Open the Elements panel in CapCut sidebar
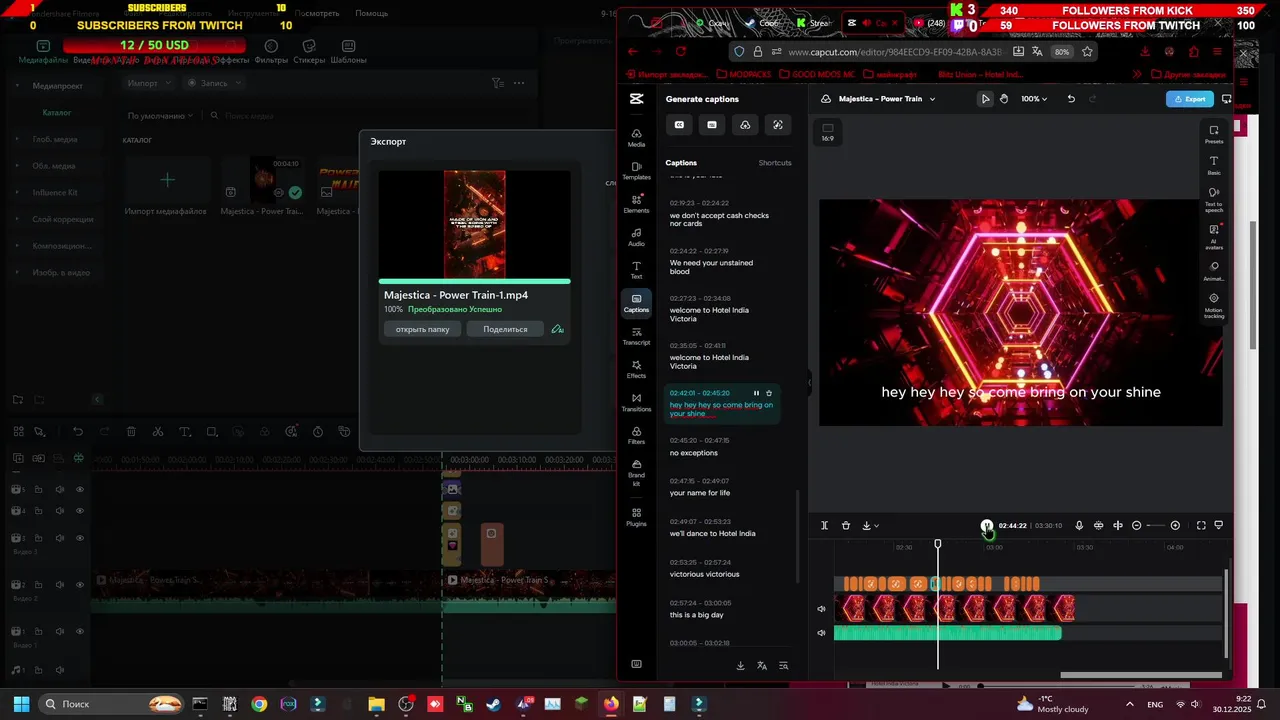The width and height of the screenshot is (1280, 720). point(636,204)
